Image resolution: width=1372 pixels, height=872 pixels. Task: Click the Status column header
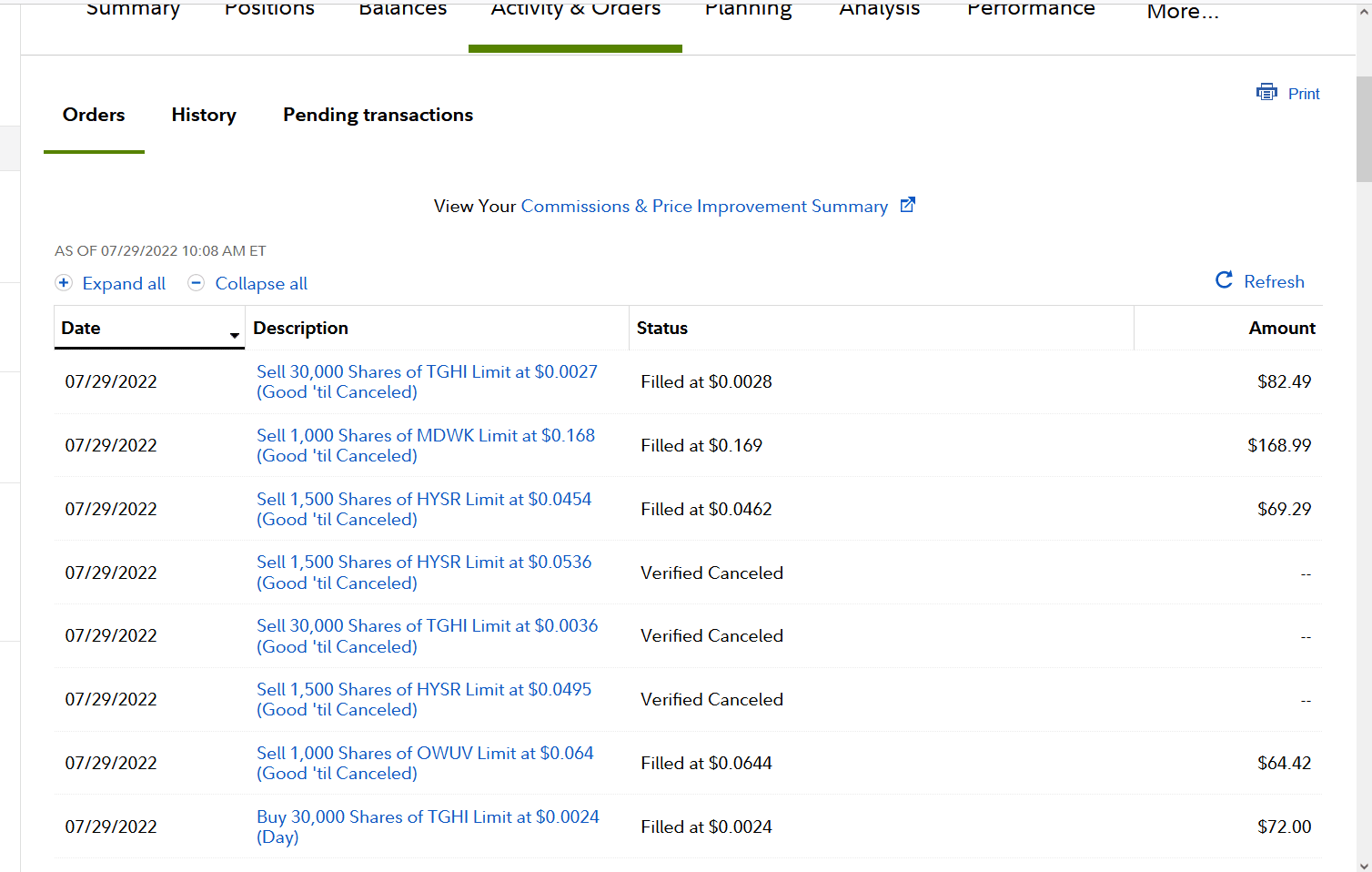pyautogui.click(x=661, y=329)
